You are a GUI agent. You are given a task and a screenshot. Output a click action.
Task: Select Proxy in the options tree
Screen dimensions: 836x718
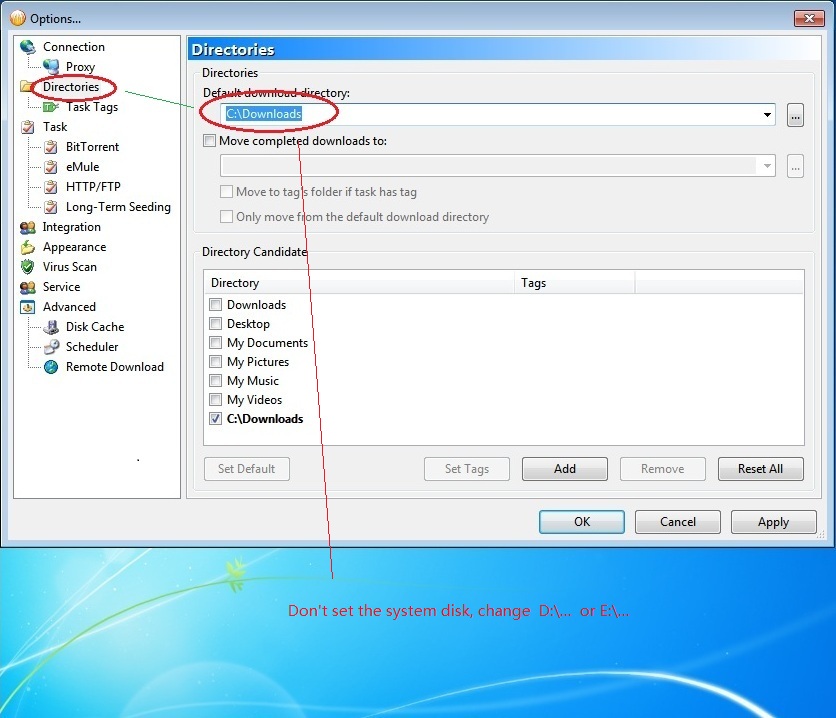(80, 67)
